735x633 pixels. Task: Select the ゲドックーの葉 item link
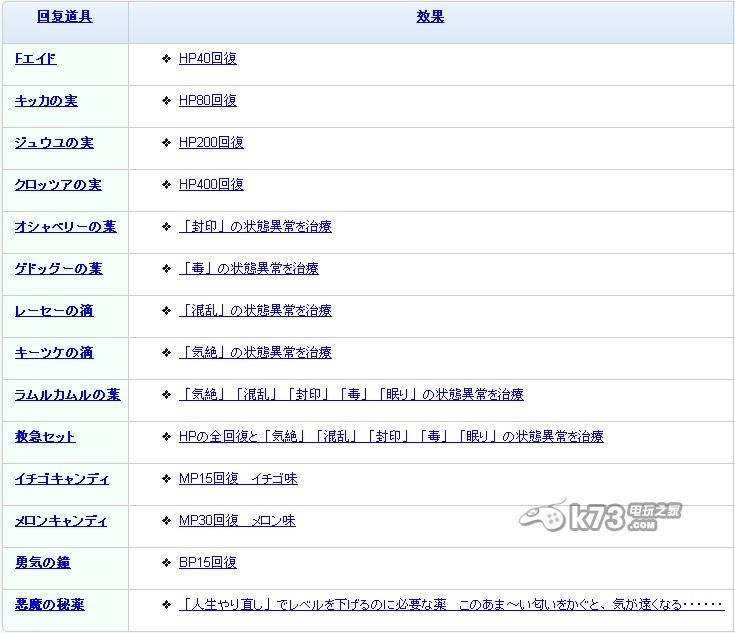(x=58, y=269)
